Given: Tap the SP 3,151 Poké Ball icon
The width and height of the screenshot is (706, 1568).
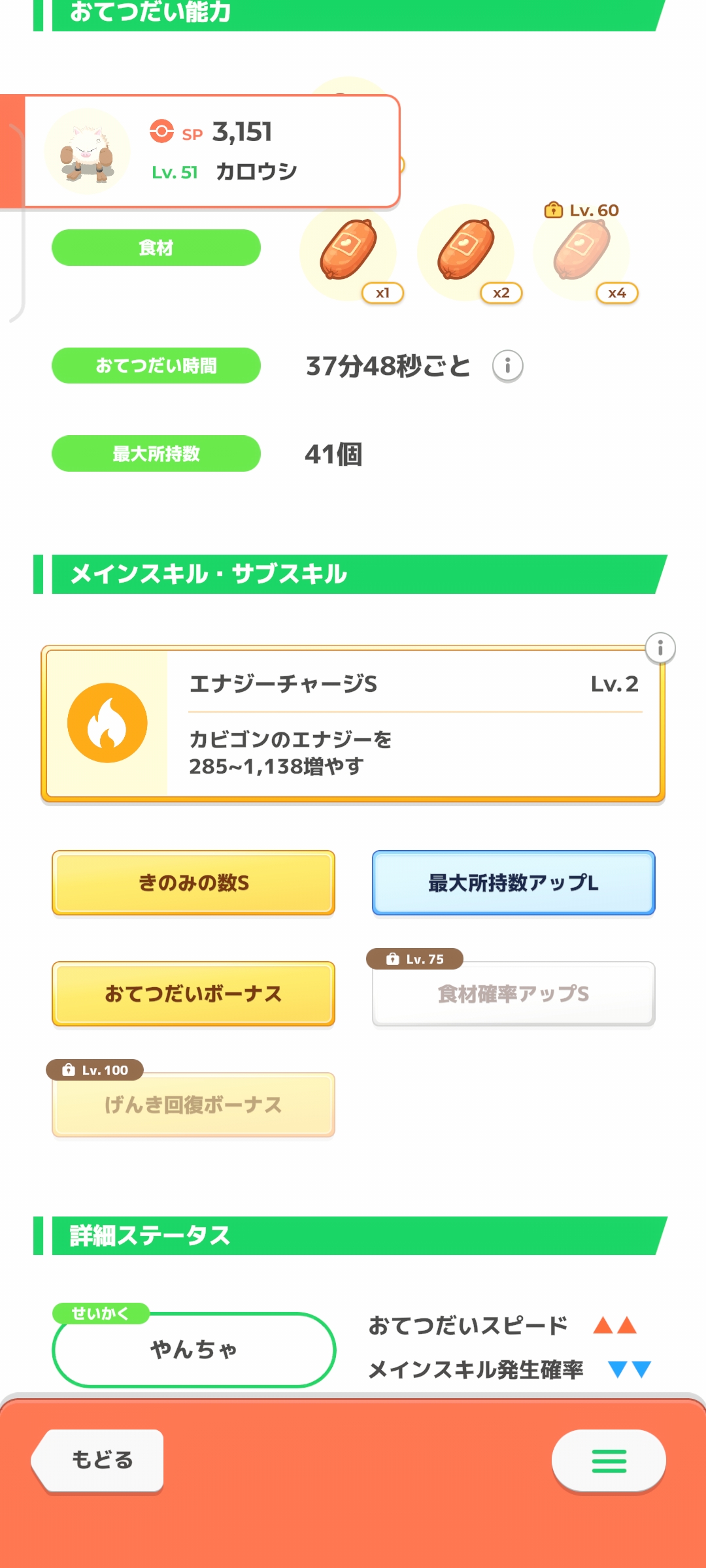Looking at the screenshot, I should click(x=161, y=131).
